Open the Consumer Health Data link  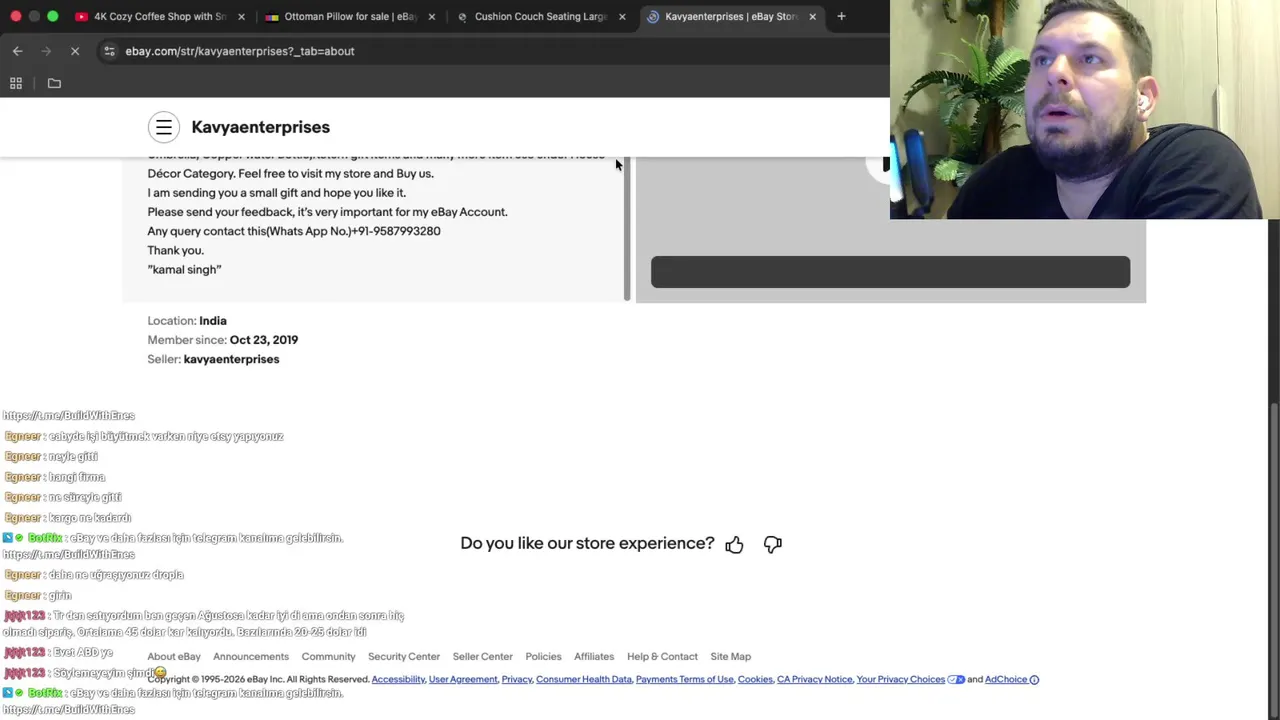point(584,680)
